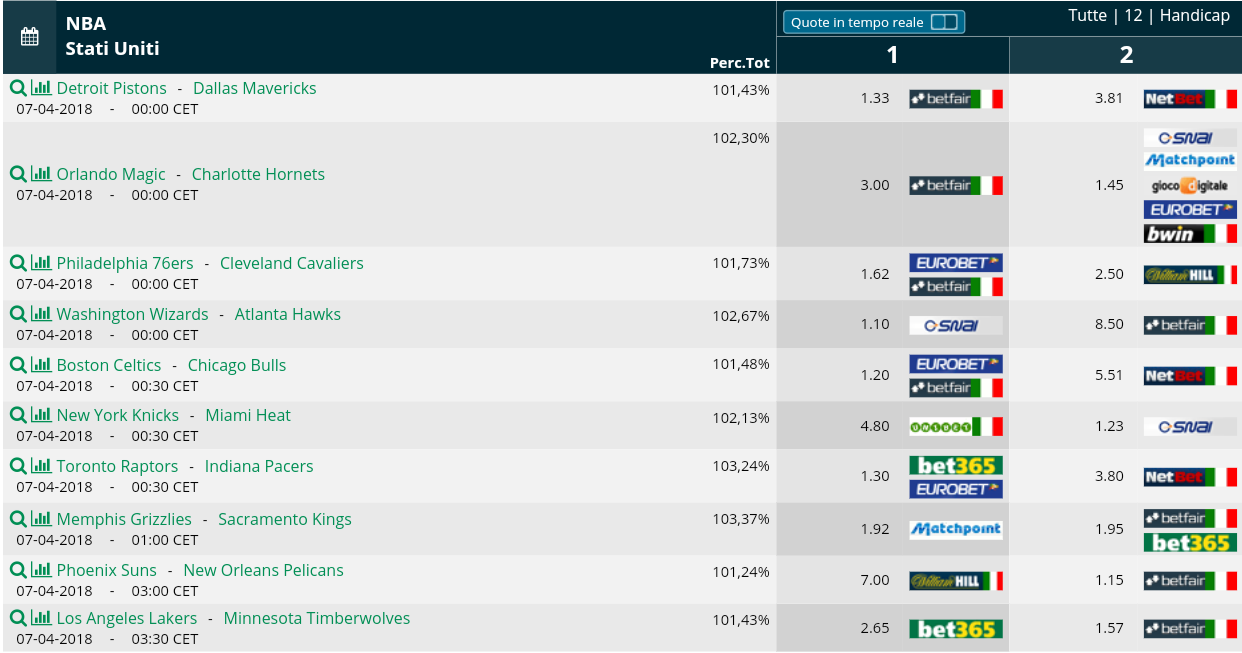1242x653 pixels.
Task: Open stats chart icon for Phoenix Suns
Action: tap(41, 570)
